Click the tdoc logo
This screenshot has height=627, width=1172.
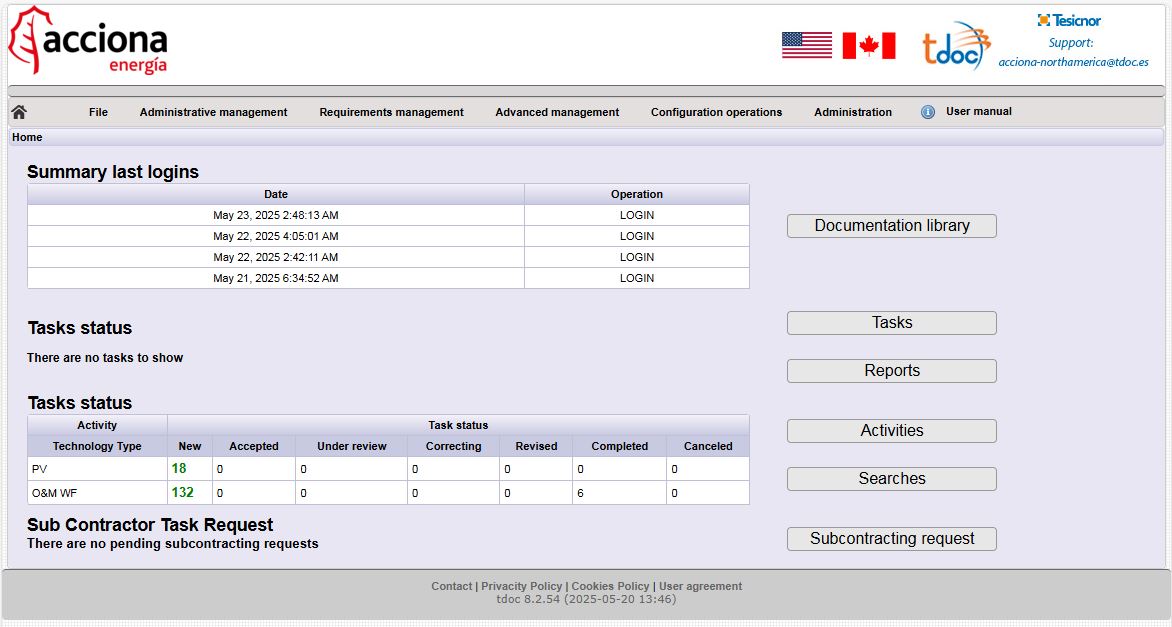pos(957,46)
